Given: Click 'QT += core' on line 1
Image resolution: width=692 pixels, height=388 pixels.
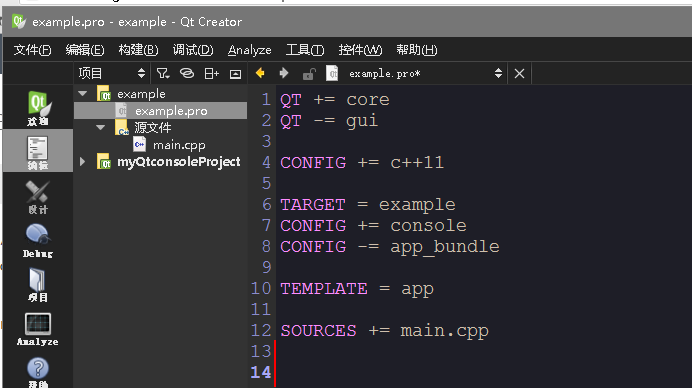Looking at the screenshot, I should pos(335,100).
